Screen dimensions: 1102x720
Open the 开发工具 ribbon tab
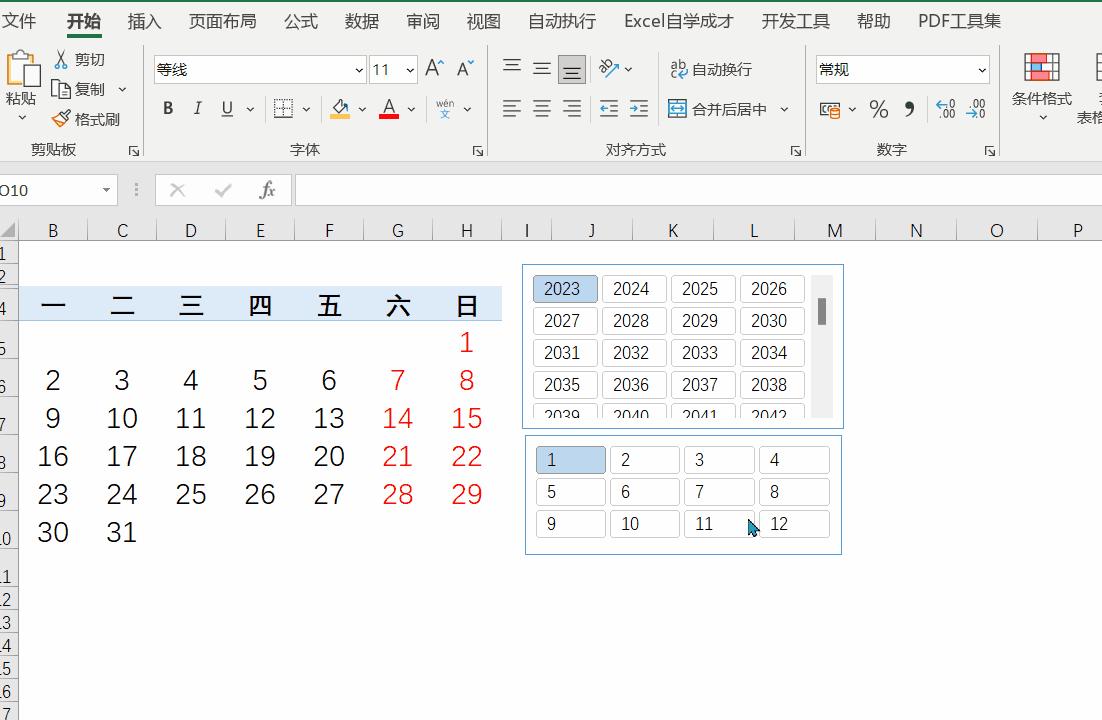(x=795, y=20)
